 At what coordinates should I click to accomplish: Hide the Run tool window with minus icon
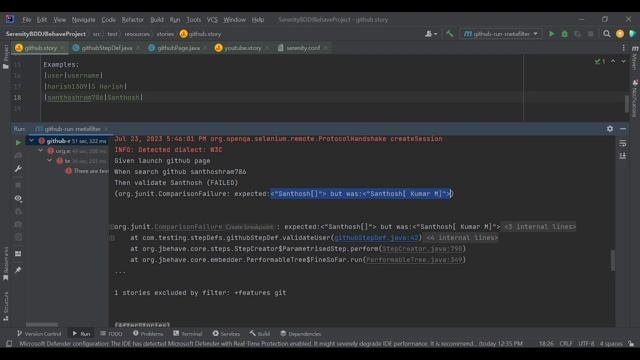coord(623,129)
